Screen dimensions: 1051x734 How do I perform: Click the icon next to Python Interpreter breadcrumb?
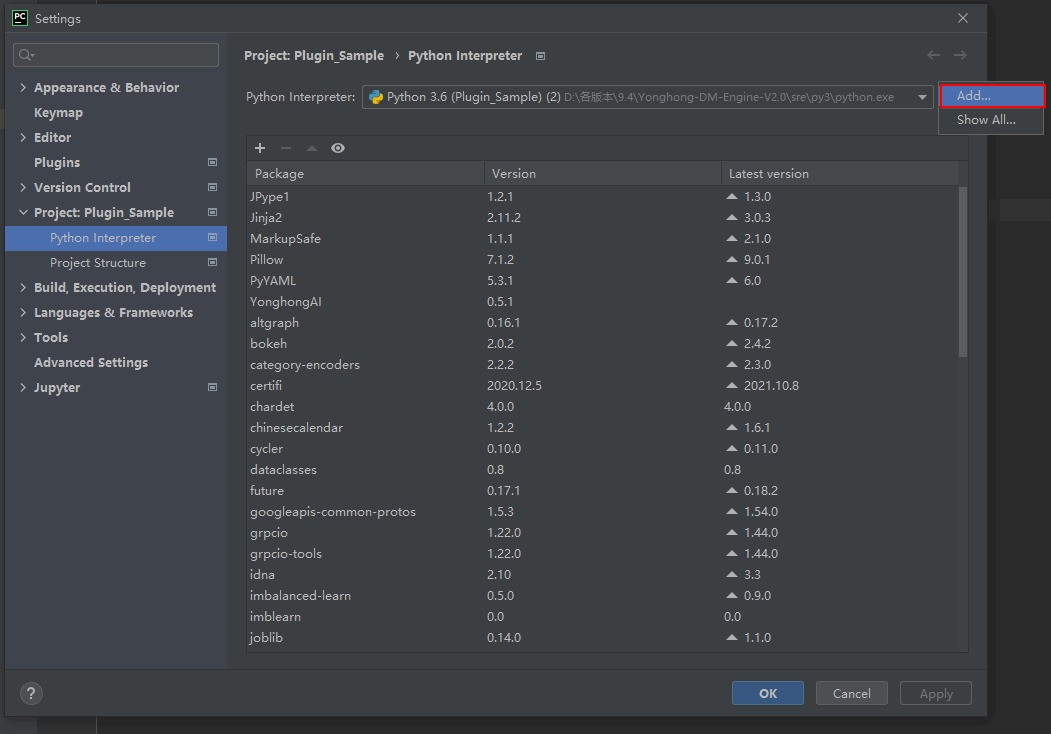pos(541,56)
